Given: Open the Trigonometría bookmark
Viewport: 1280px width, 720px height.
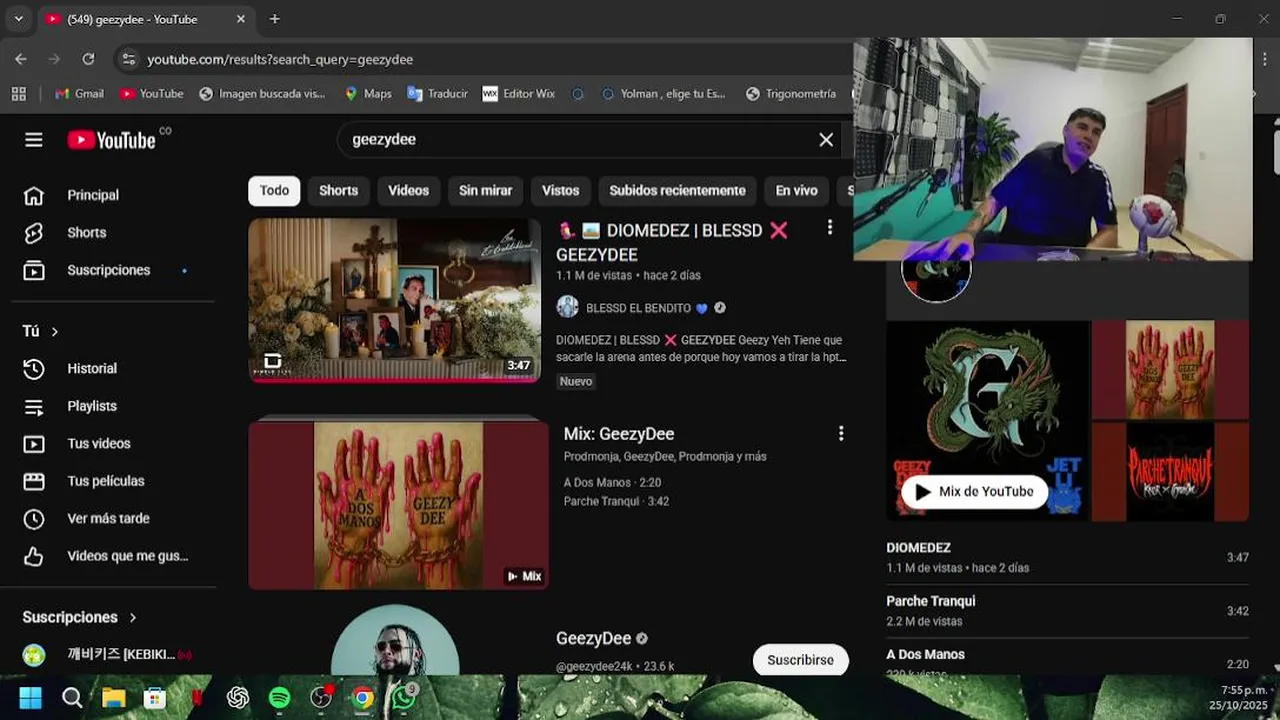Looking at the screenshot, I should [x=790, y=93].
